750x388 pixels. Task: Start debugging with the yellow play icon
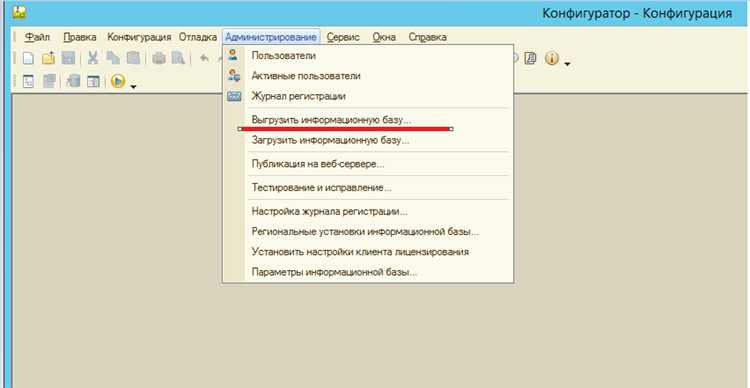pyautogui.click(x=118, y=81)
